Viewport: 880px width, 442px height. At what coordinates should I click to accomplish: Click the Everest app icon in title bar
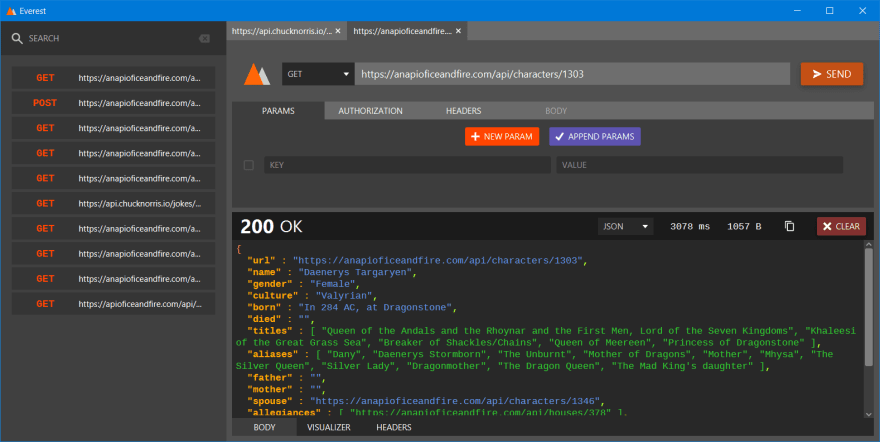[x=11, y=11]
